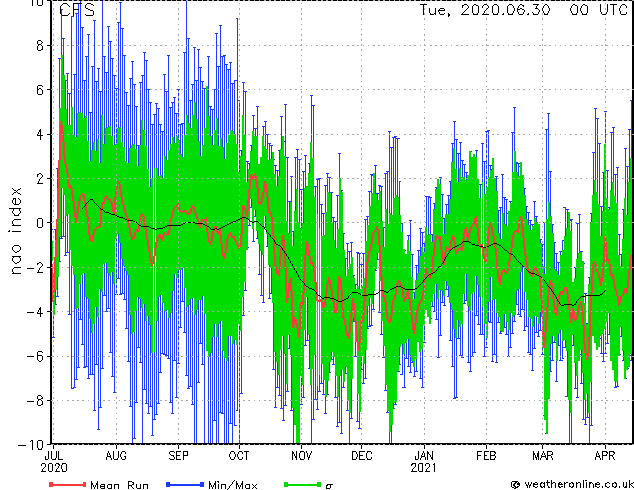Click the green sigma legend line
The height and width of the screenshot is (490, 634).
coord(302,484)
